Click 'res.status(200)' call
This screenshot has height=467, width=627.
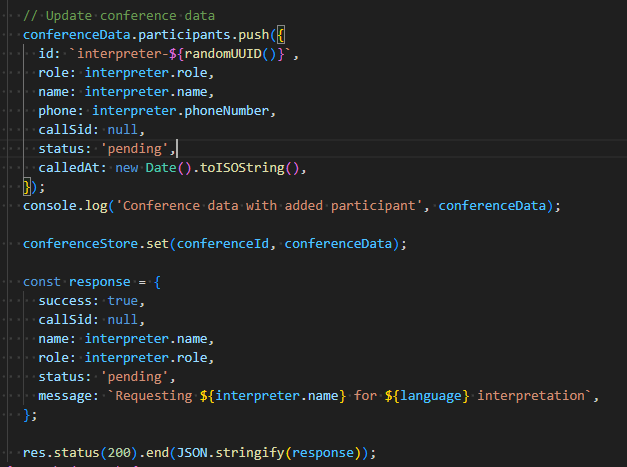click(80, 453)
